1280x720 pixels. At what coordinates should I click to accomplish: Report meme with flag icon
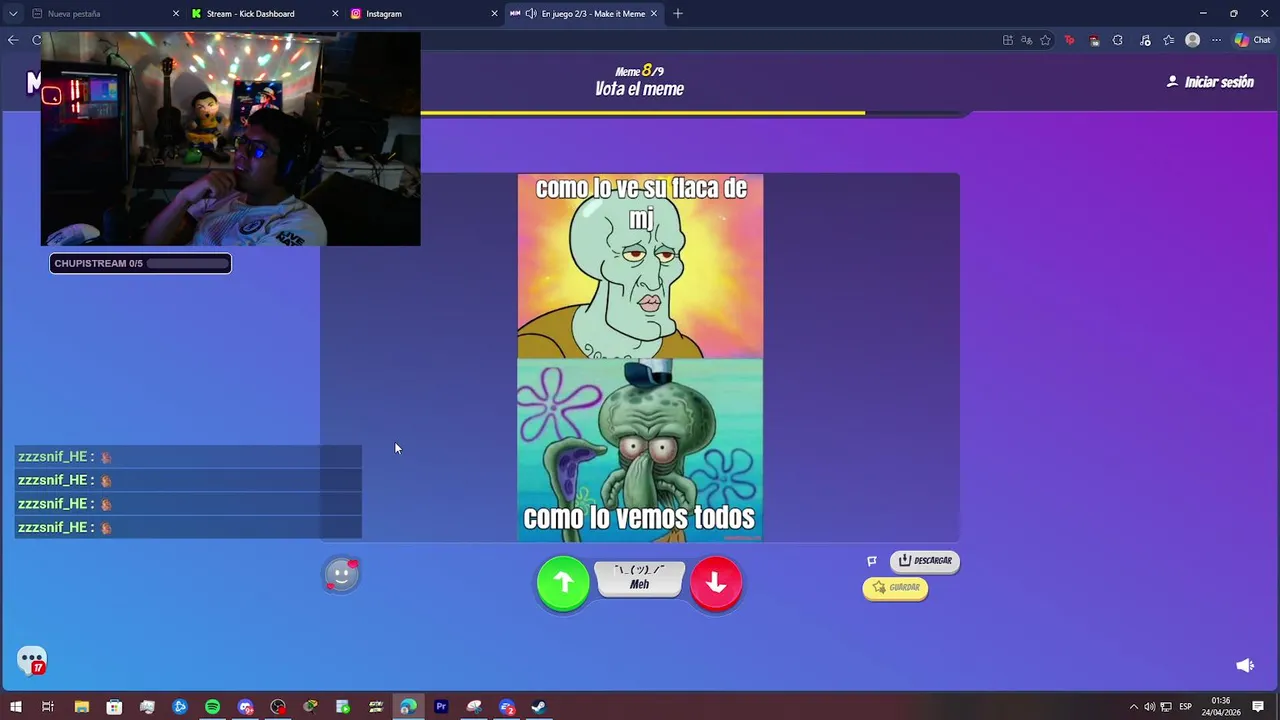coord(872,561)
